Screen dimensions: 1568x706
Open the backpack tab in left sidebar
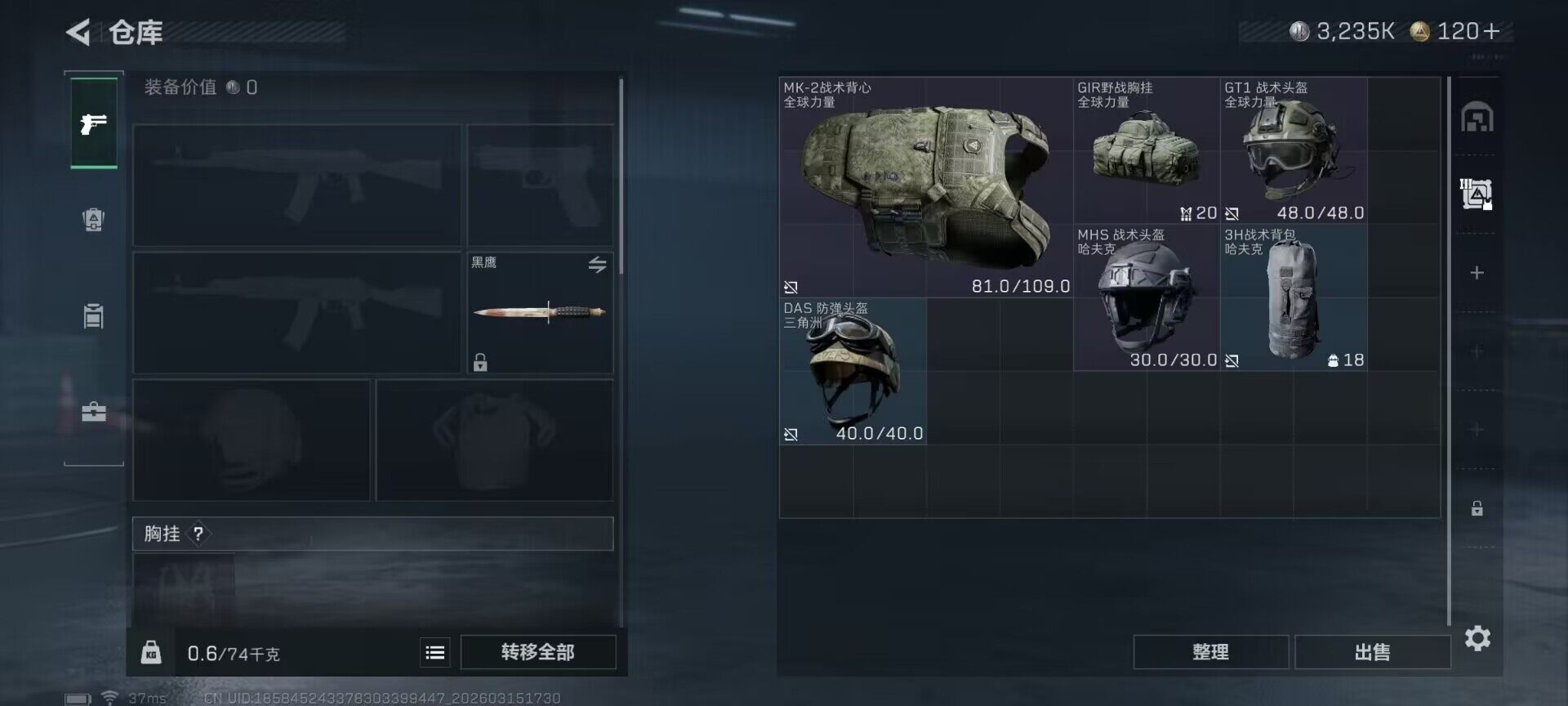pyautogui.click(x=94, y=219)
